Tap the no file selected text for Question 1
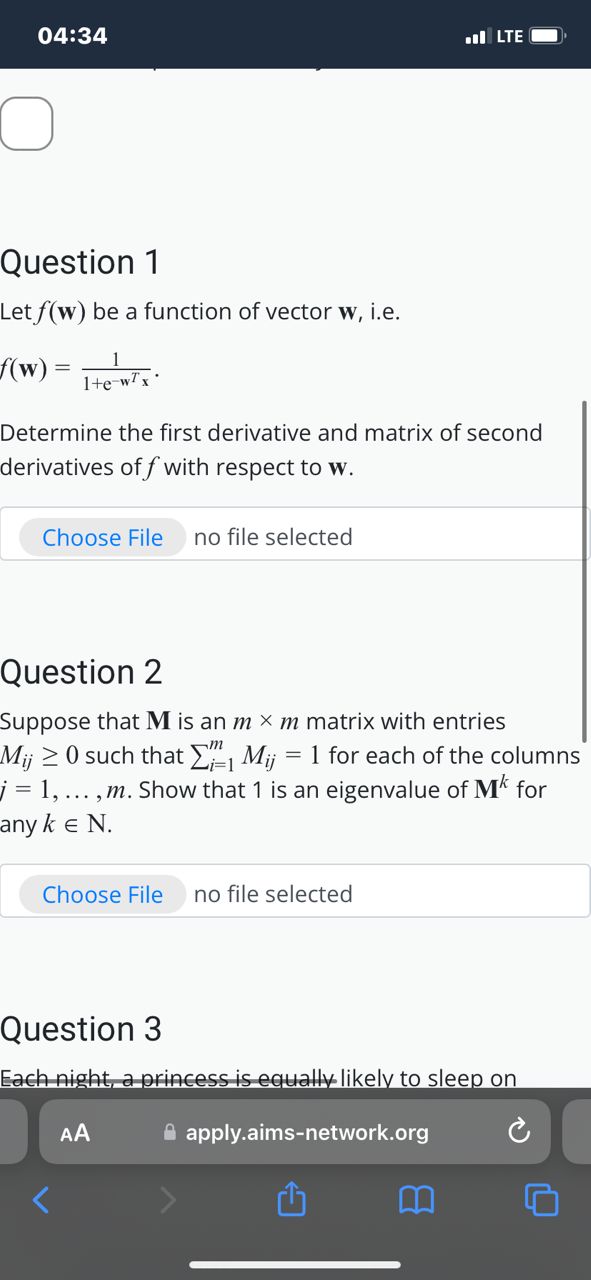 click(x=273, y=537)
